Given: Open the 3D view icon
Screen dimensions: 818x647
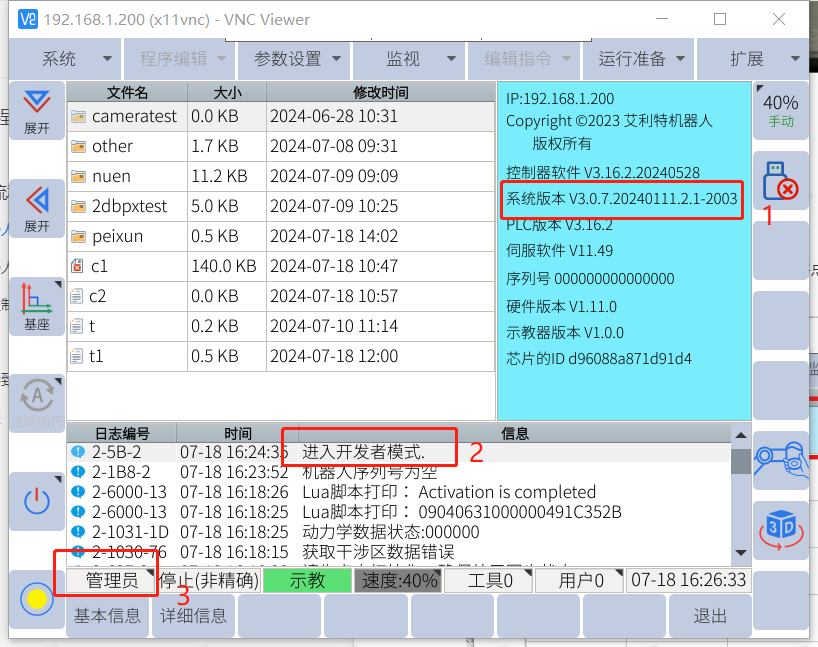Looking at the screenshot, I should pyautogui.click(x=780, y=528).
